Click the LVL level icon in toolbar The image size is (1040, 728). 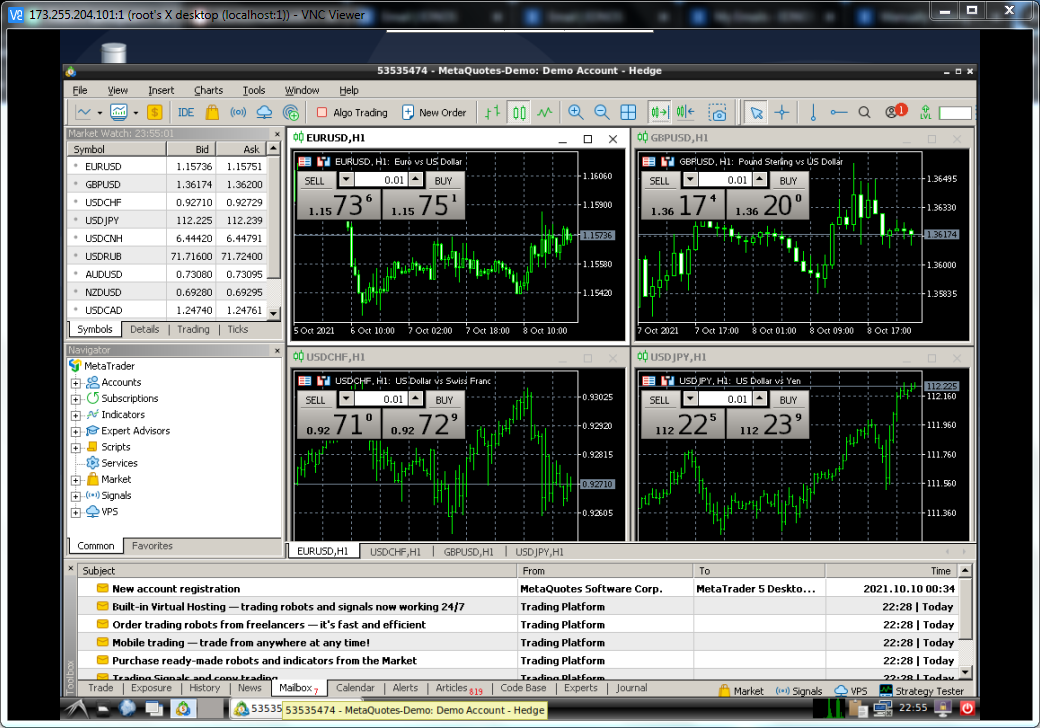click(925, 113)
